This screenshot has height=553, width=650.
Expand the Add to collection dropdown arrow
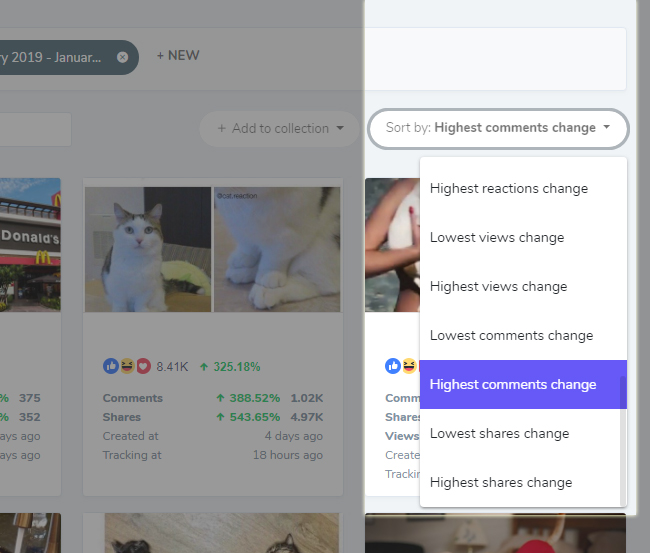click(340, 128)
